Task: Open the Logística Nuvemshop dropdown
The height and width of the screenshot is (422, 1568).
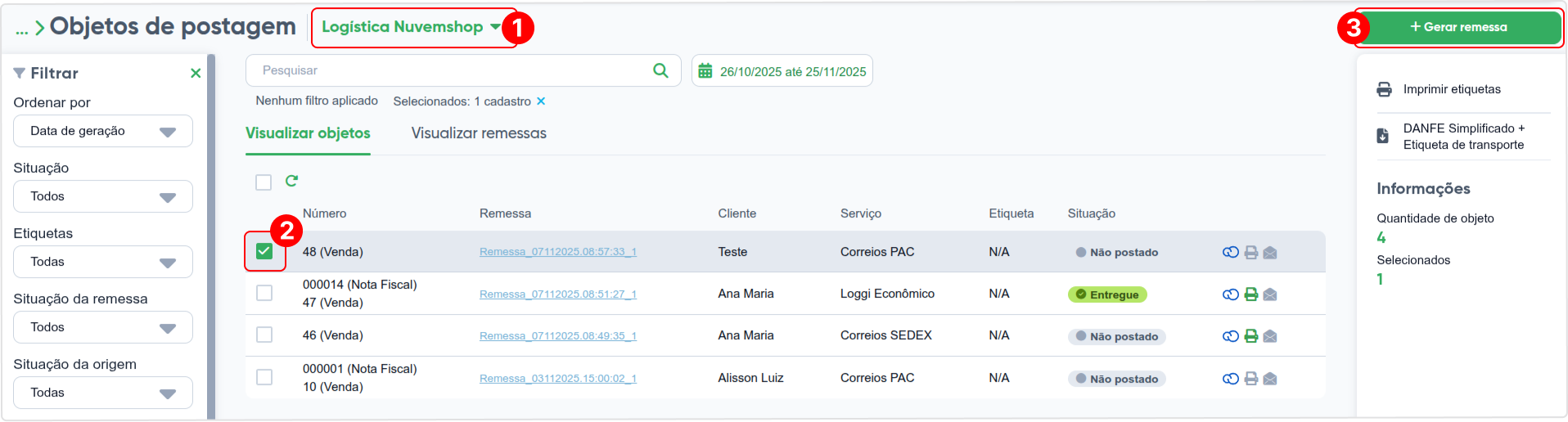Action: coord(411,27)
